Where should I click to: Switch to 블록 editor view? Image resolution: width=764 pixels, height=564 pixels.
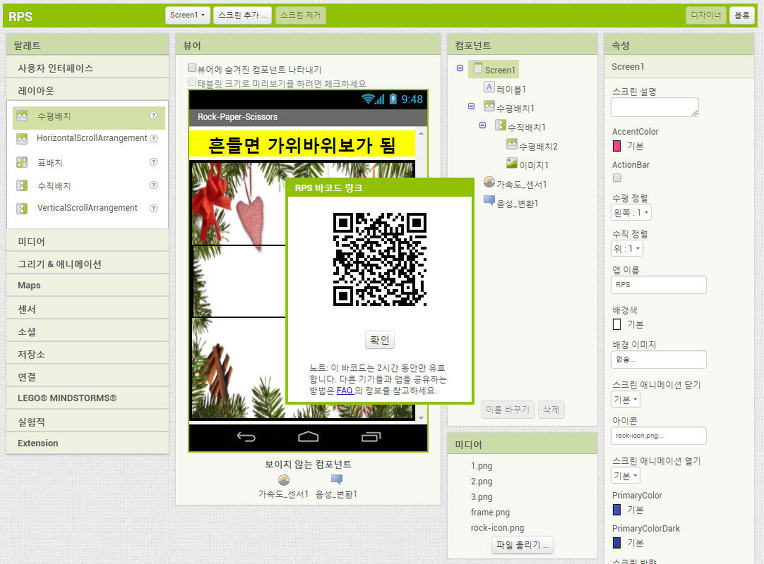pos(742,16)
